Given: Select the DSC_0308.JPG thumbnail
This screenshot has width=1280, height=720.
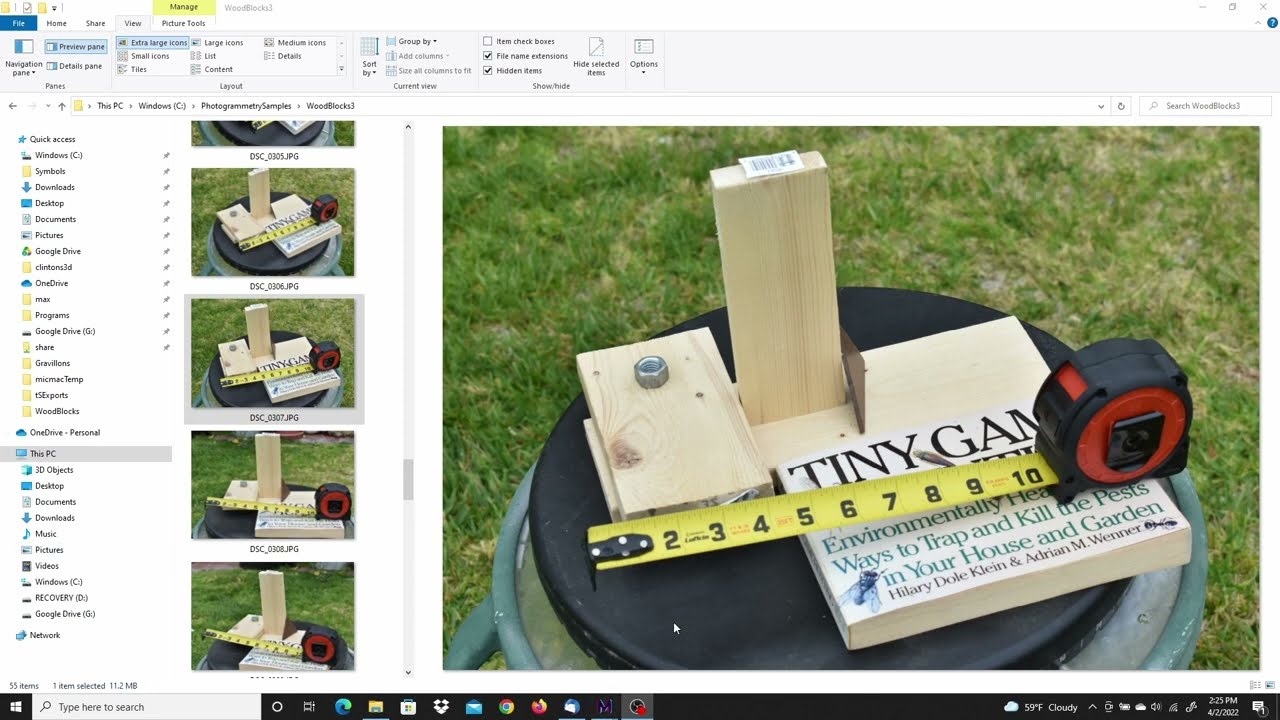Looking at the screenshot, I should pos(273,485).
